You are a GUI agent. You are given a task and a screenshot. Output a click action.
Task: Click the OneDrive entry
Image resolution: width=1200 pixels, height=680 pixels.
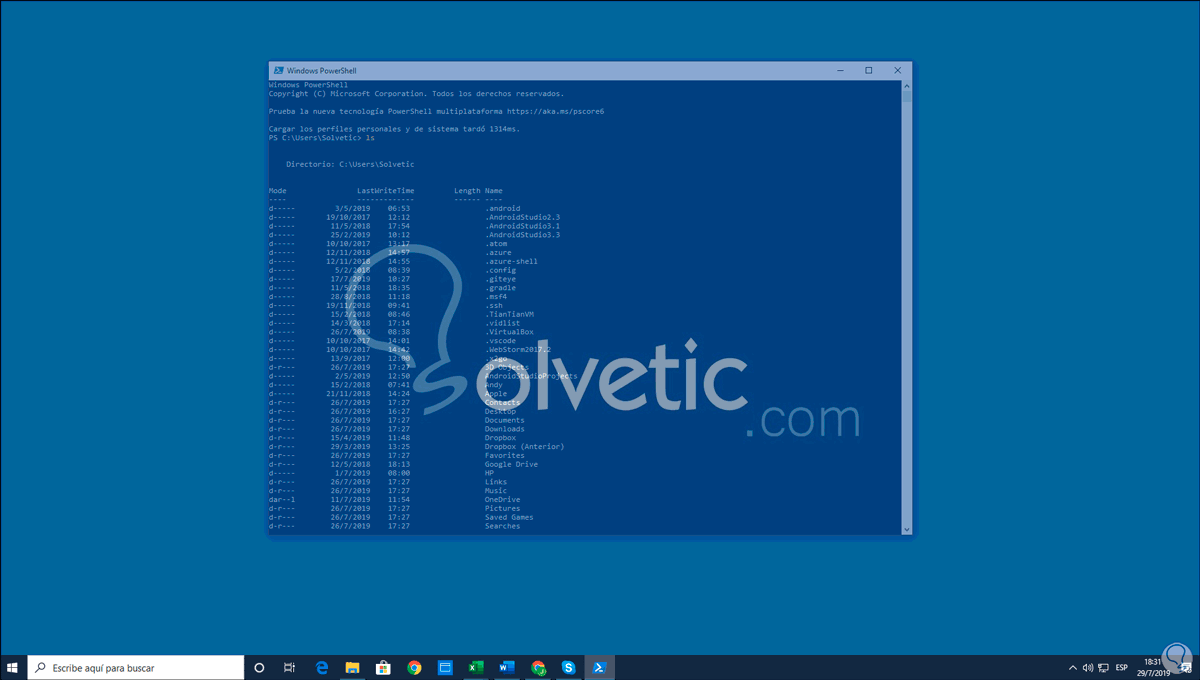[x=502, y=500]
